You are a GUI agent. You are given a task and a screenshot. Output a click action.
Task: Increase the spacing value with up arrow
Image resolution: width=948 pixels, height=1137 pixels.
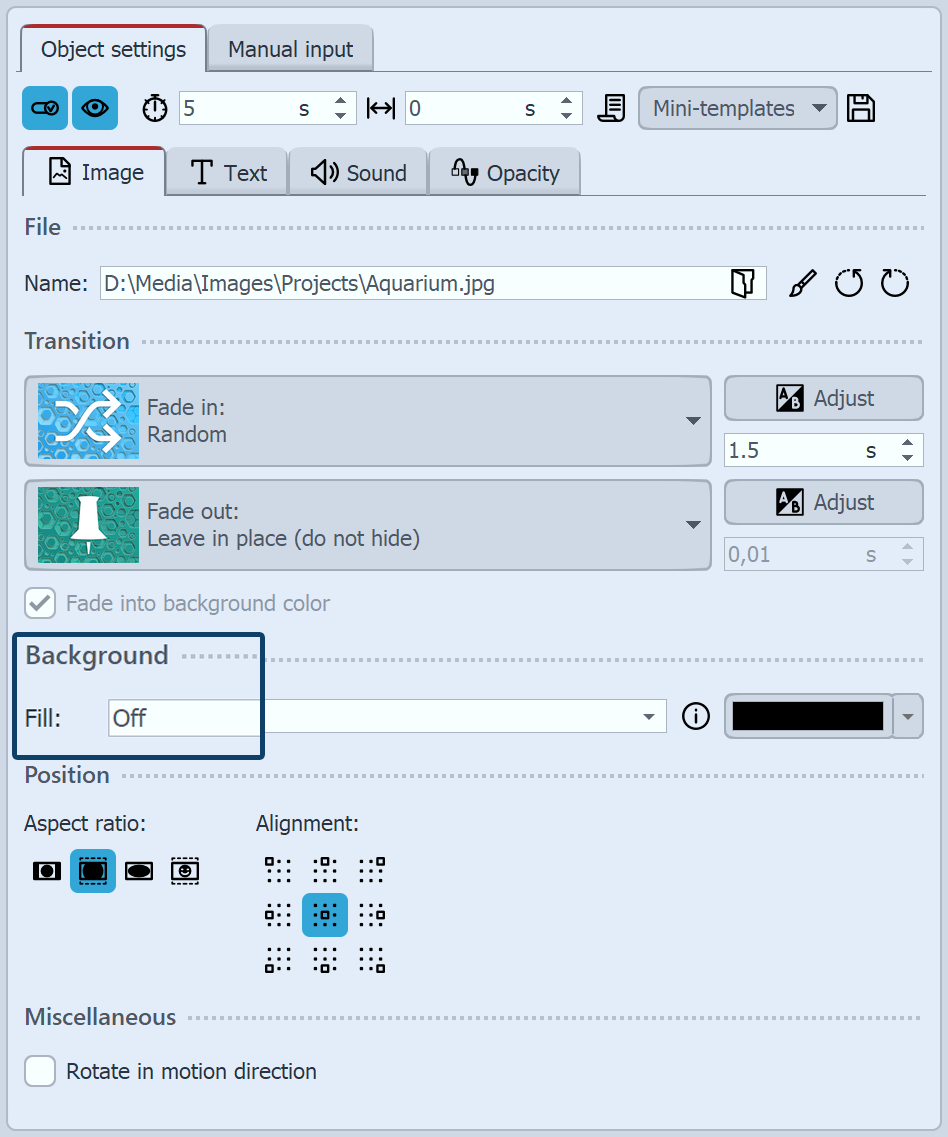(x=566, y=101)
